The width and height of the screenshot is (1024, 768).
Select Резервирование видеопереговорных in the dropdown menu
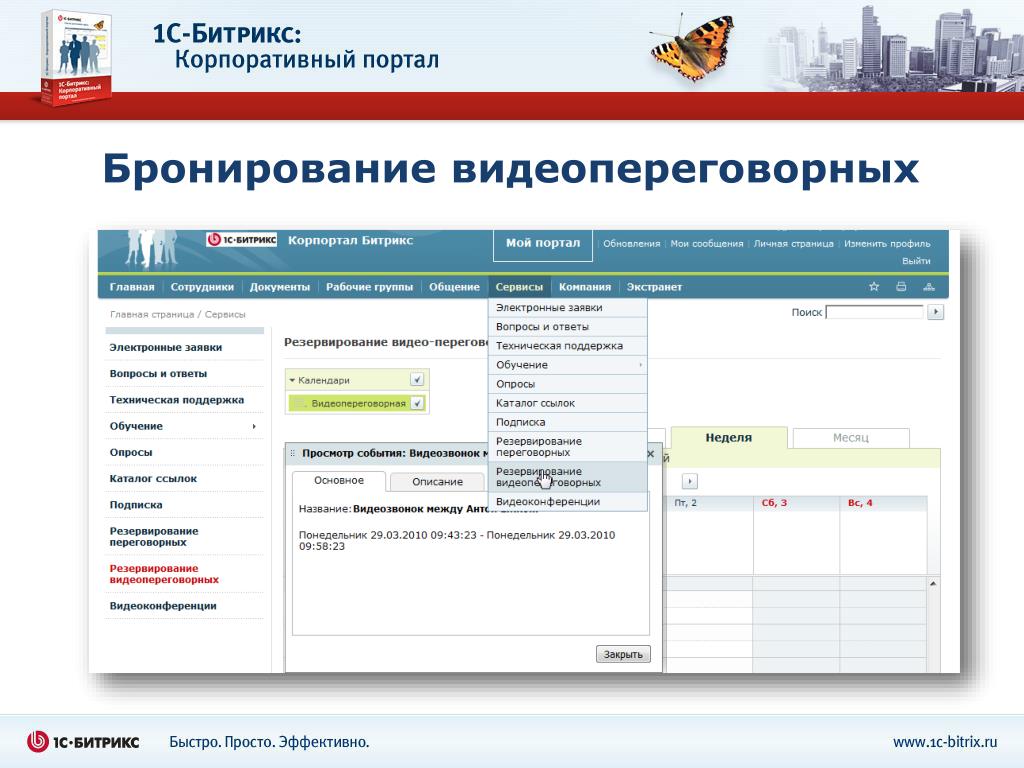pyautogui.click(x=568, y=477)
